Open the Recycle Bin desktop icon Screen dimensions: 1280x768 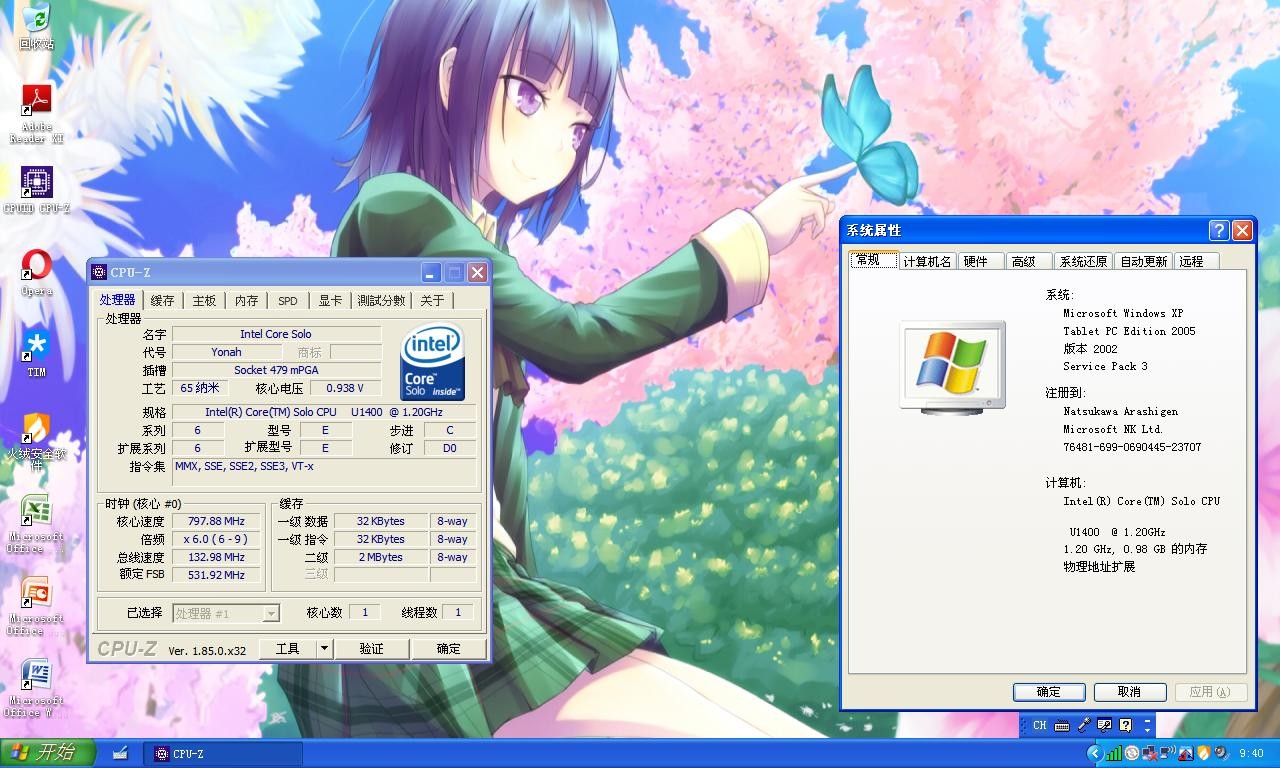click(x=36, y=26)
